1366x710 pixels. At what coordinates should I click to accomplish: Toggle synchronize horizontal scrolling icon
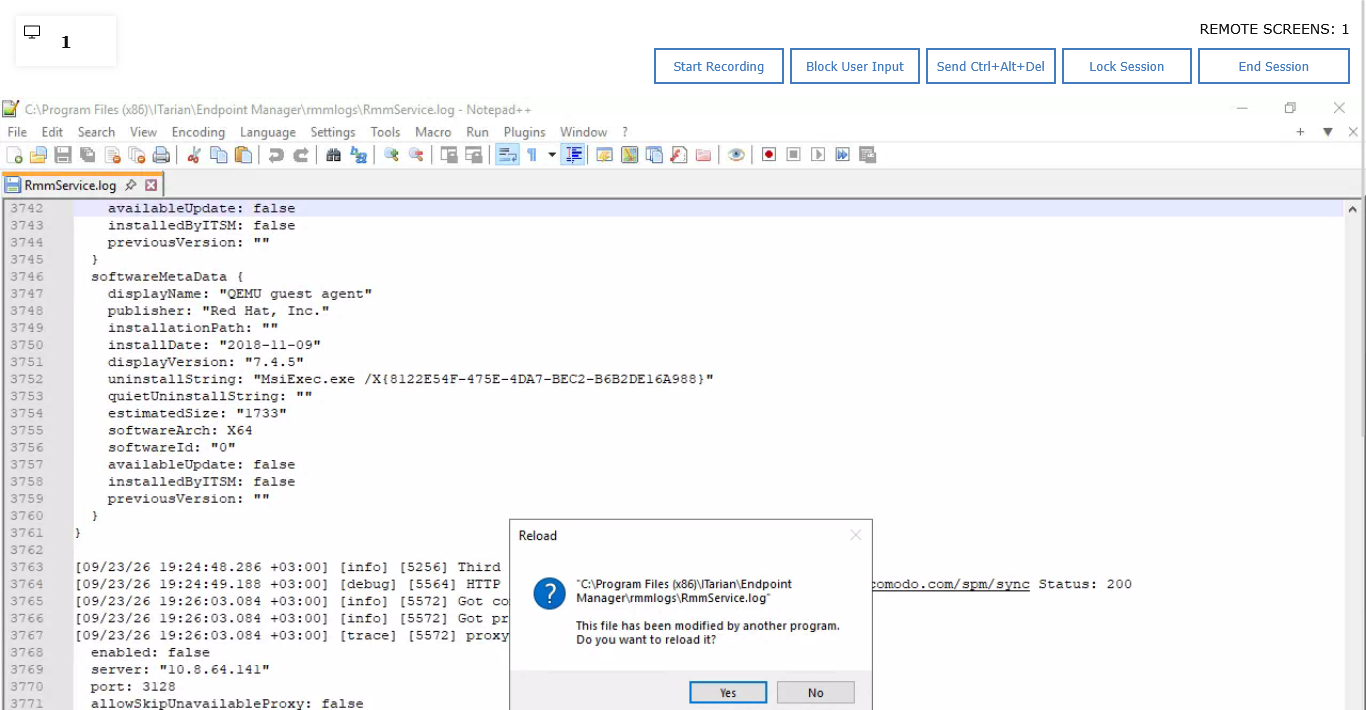pyautogui.click(x=474, y=155)
